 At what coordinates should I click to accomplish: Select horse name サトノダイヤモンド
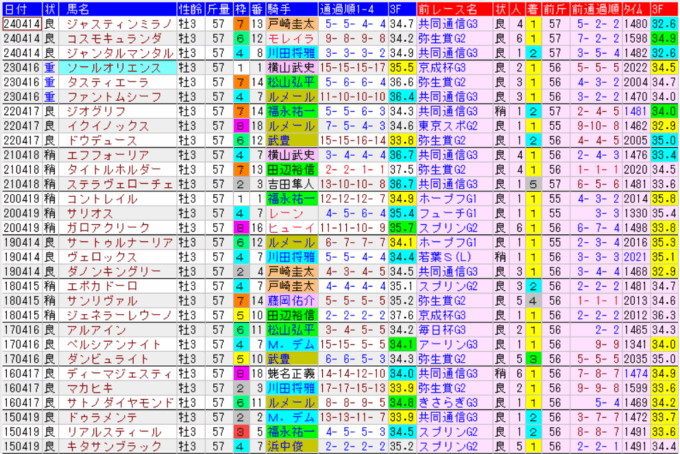pos(120,403)
